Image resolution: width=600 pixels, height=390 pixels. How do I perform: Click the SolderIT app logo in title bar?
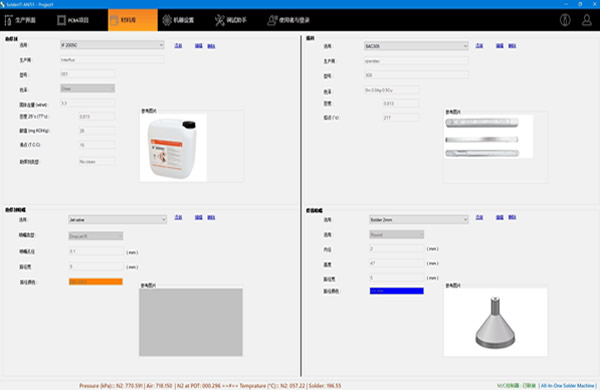(x=3, y=4)
